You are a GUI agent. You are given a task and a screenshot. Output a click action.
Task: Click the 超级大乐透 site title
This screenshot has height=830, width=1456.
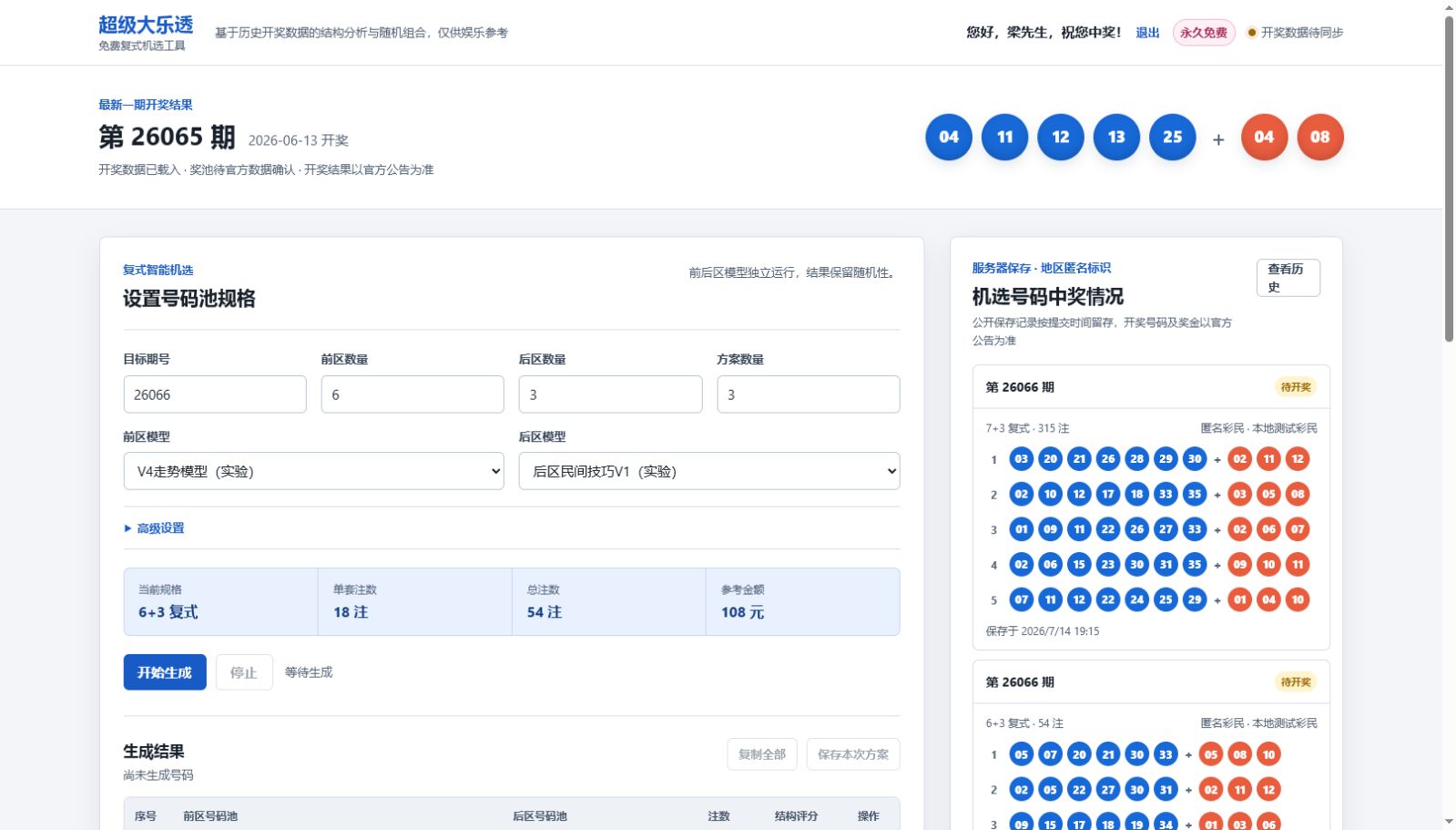146,25
